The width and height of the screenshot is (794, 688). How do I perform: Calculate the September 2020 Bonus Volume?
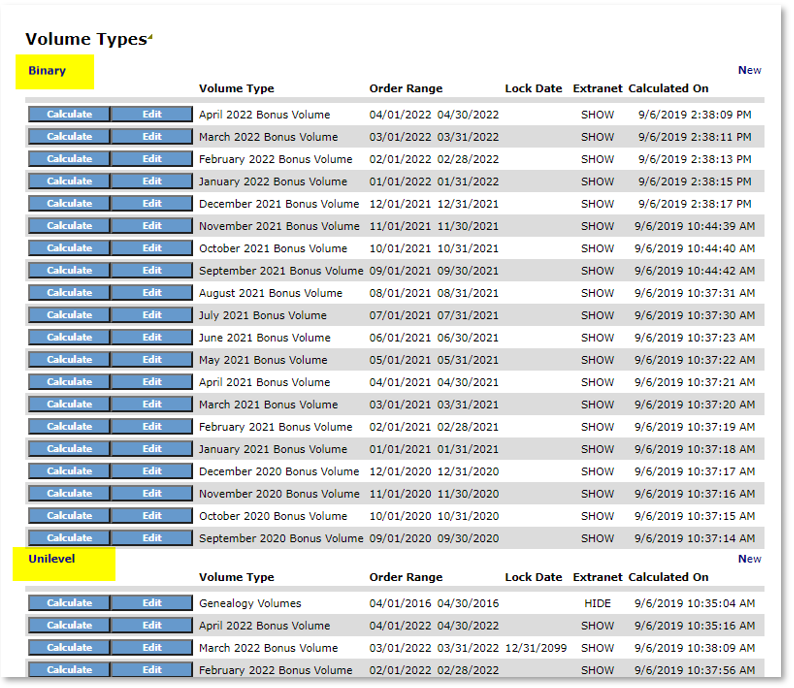coord(69,538)
